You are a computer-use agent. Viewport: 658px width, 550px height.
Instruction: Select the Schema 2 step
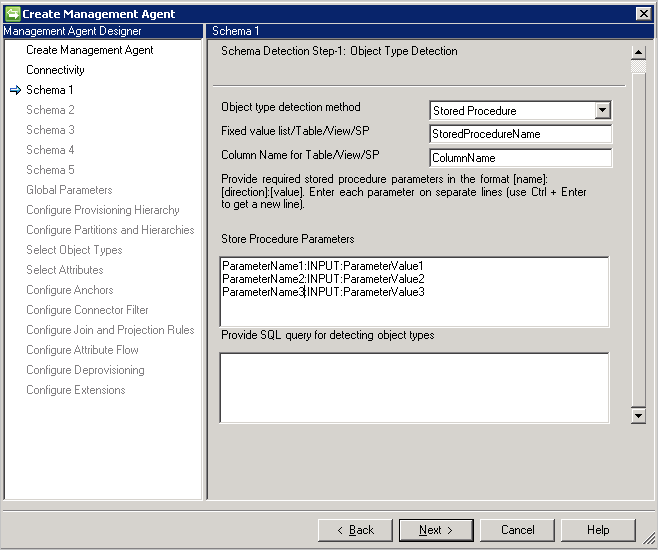click(x=50, y=110)
